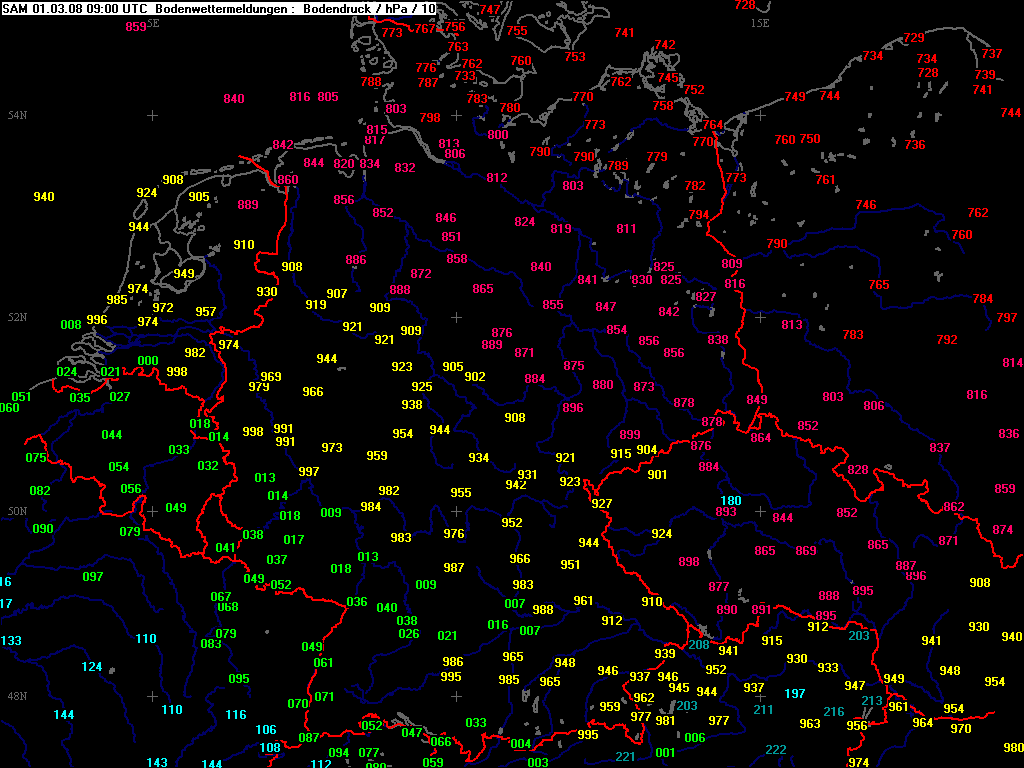Click the teal reading 213
Viewport: 1024px width, 768px height.
pos(872,700)
